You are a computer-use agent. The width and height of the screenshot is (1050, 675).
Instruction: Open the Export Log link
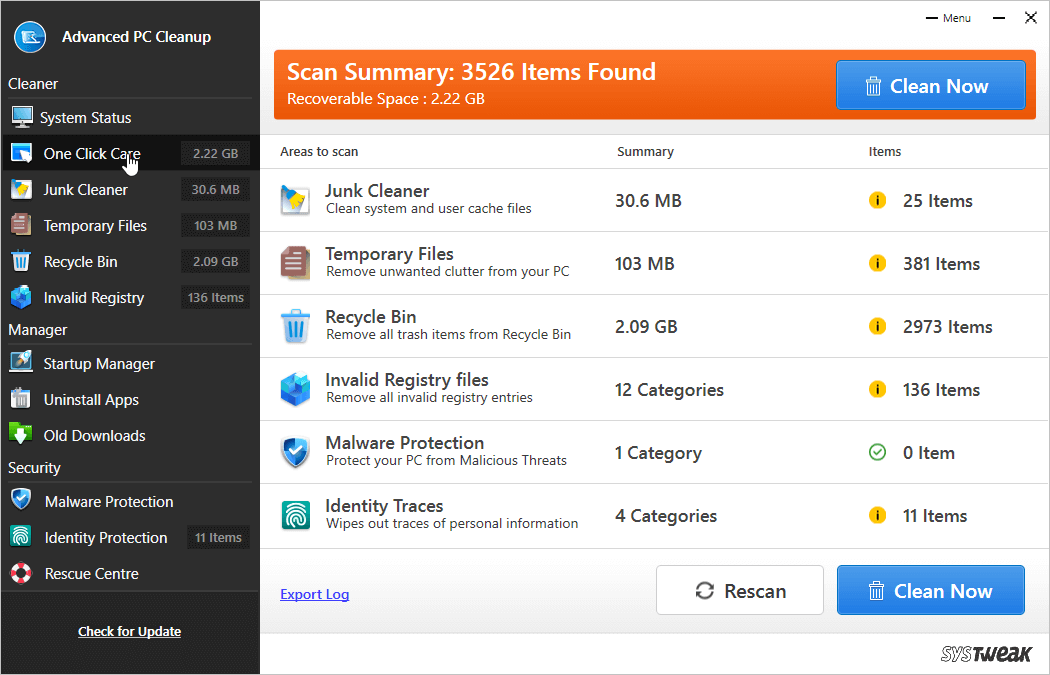[314, 594]
